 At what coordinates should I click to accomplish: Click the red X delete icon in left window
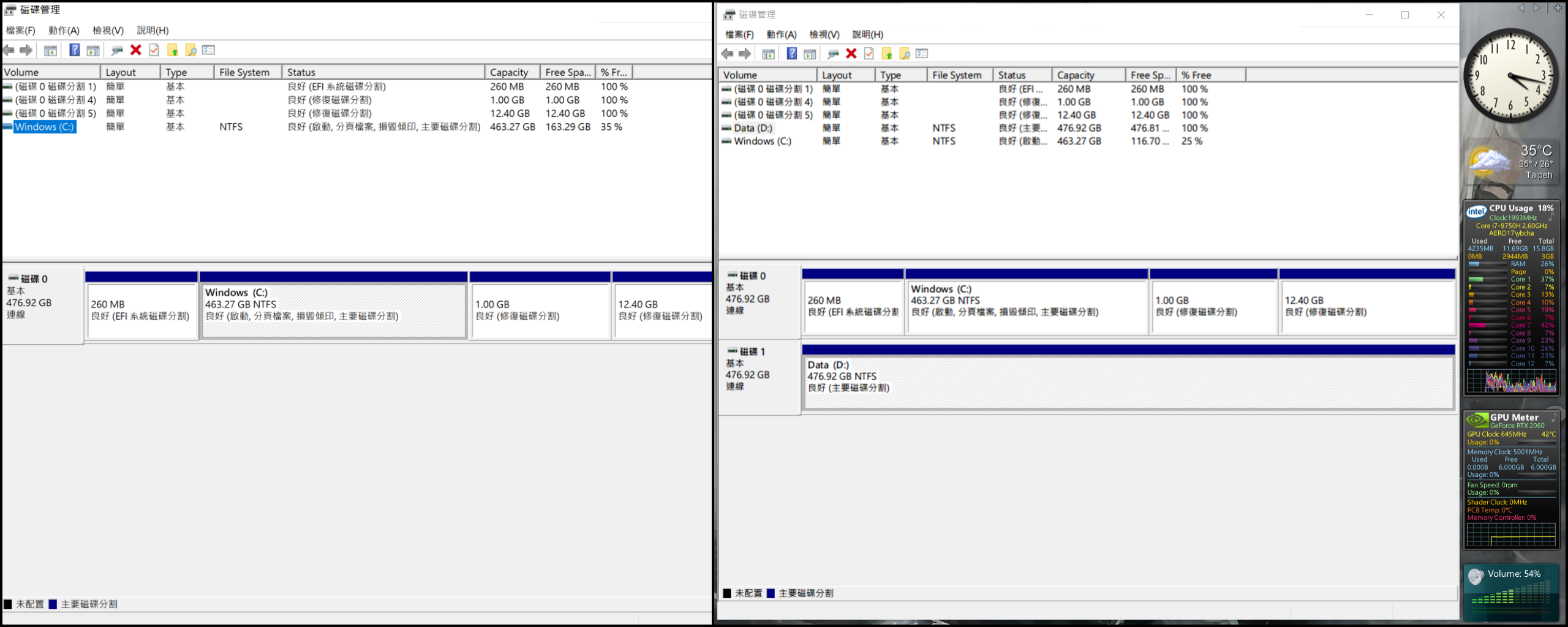click(136, 50)
